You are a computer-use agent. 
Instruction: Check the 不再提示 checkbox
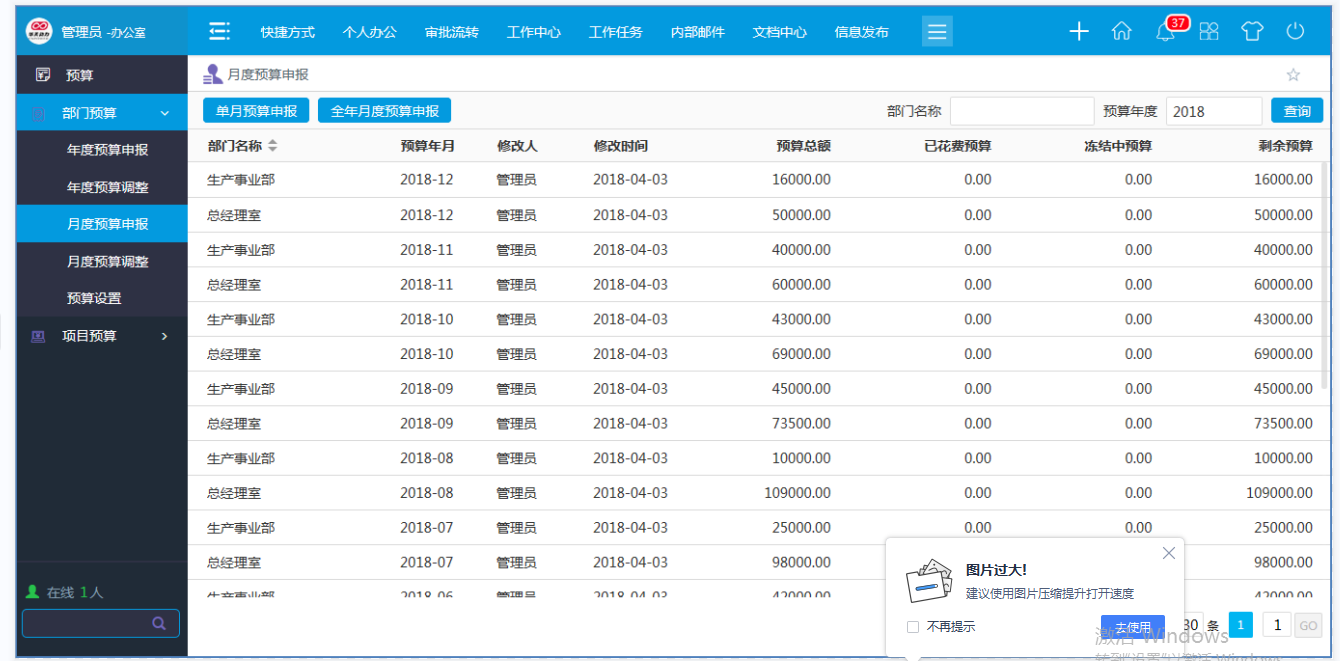coord(912,627)
